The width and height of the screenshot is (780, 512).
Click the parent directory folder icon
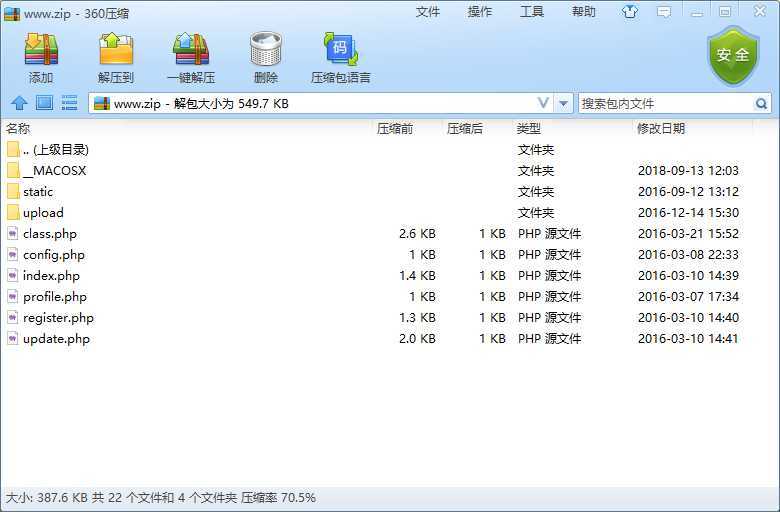pos(13,149)
